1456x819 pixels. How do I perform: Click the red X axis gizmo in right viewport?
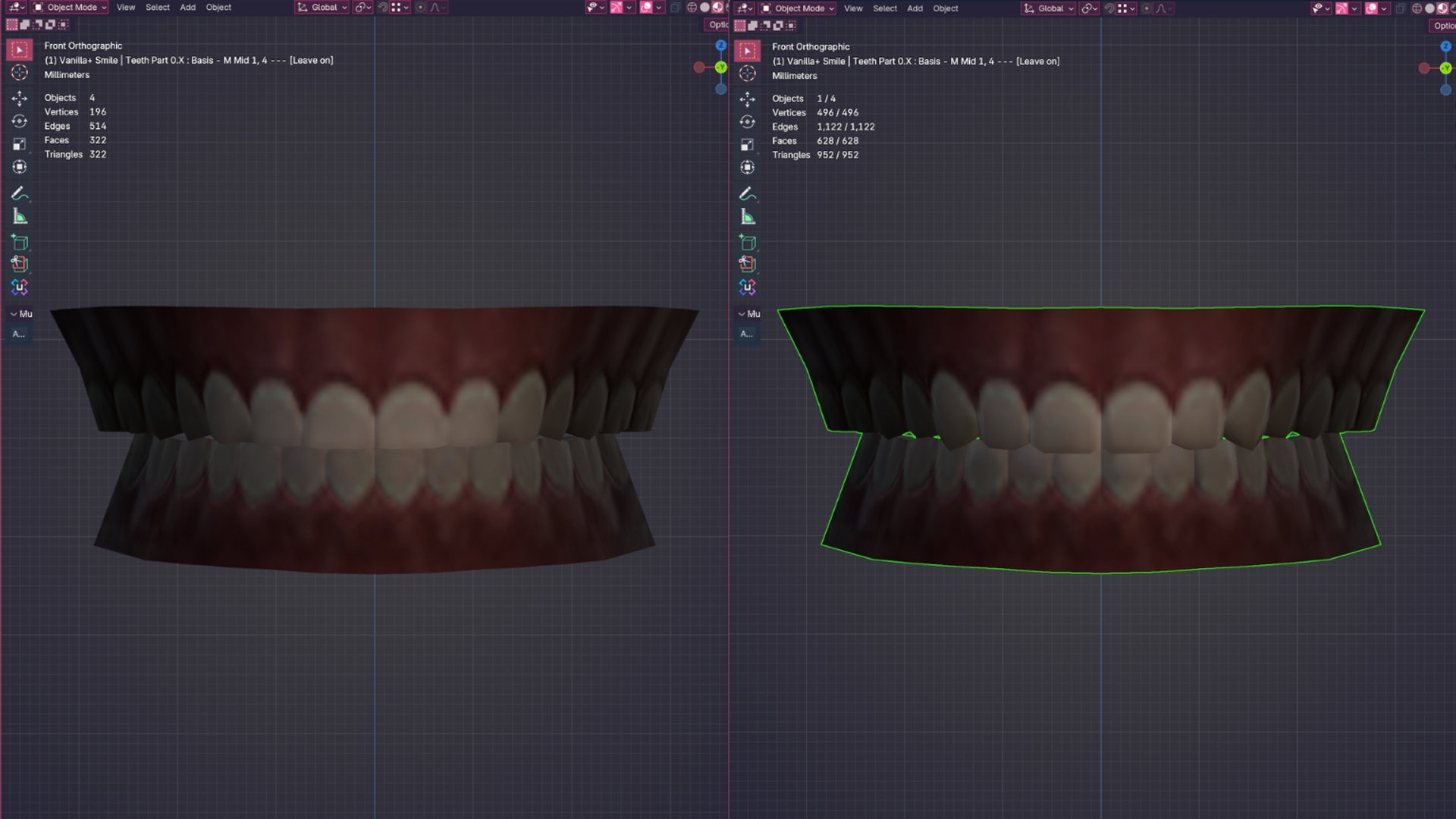[x=1424, y=68]
